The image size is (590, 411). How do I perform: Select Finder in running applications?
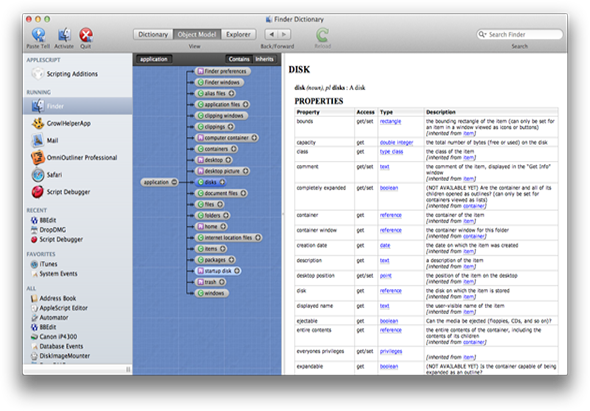click(78, 106)
